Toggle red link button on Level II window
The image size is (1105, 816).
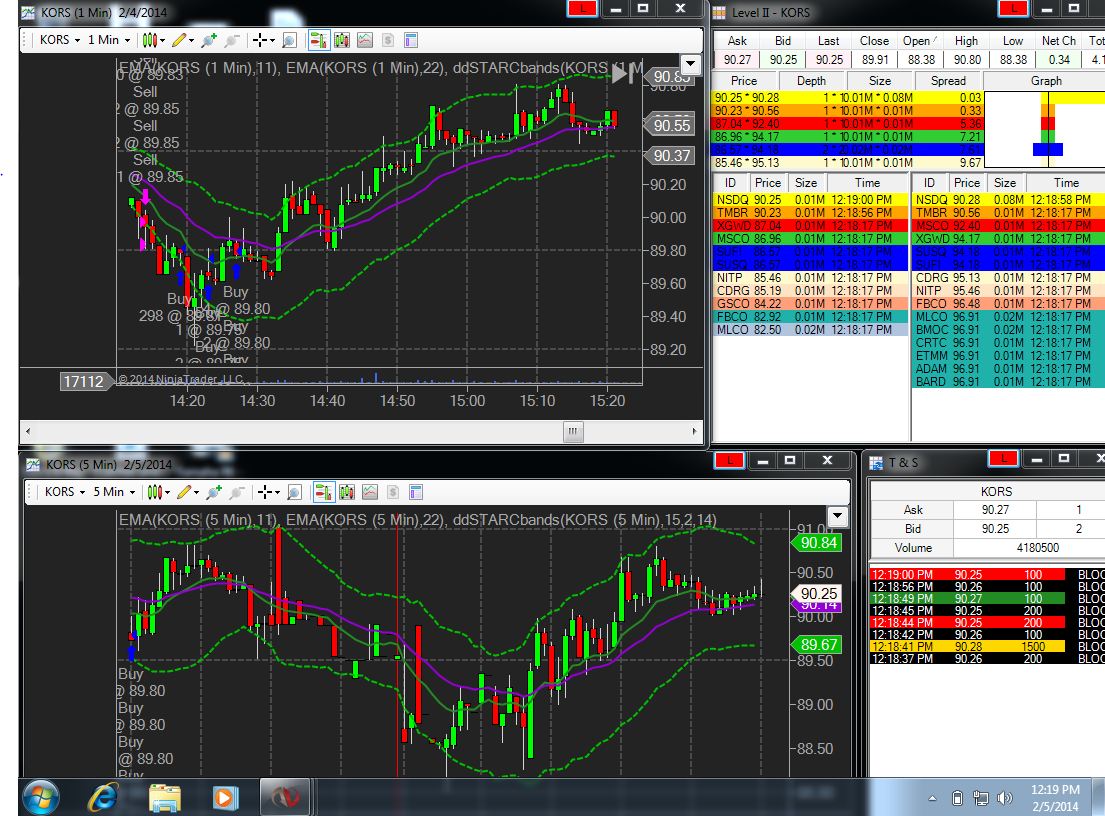(x=1013, y=8)
